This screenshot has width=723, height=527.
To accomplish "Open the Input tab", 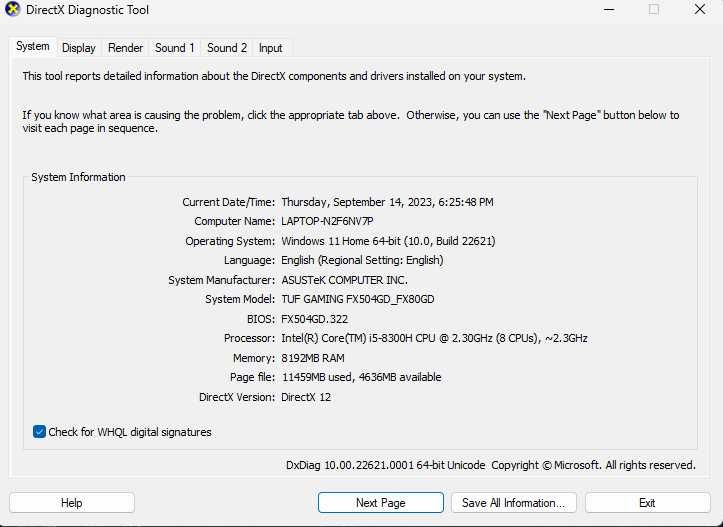I will [270, 48].
